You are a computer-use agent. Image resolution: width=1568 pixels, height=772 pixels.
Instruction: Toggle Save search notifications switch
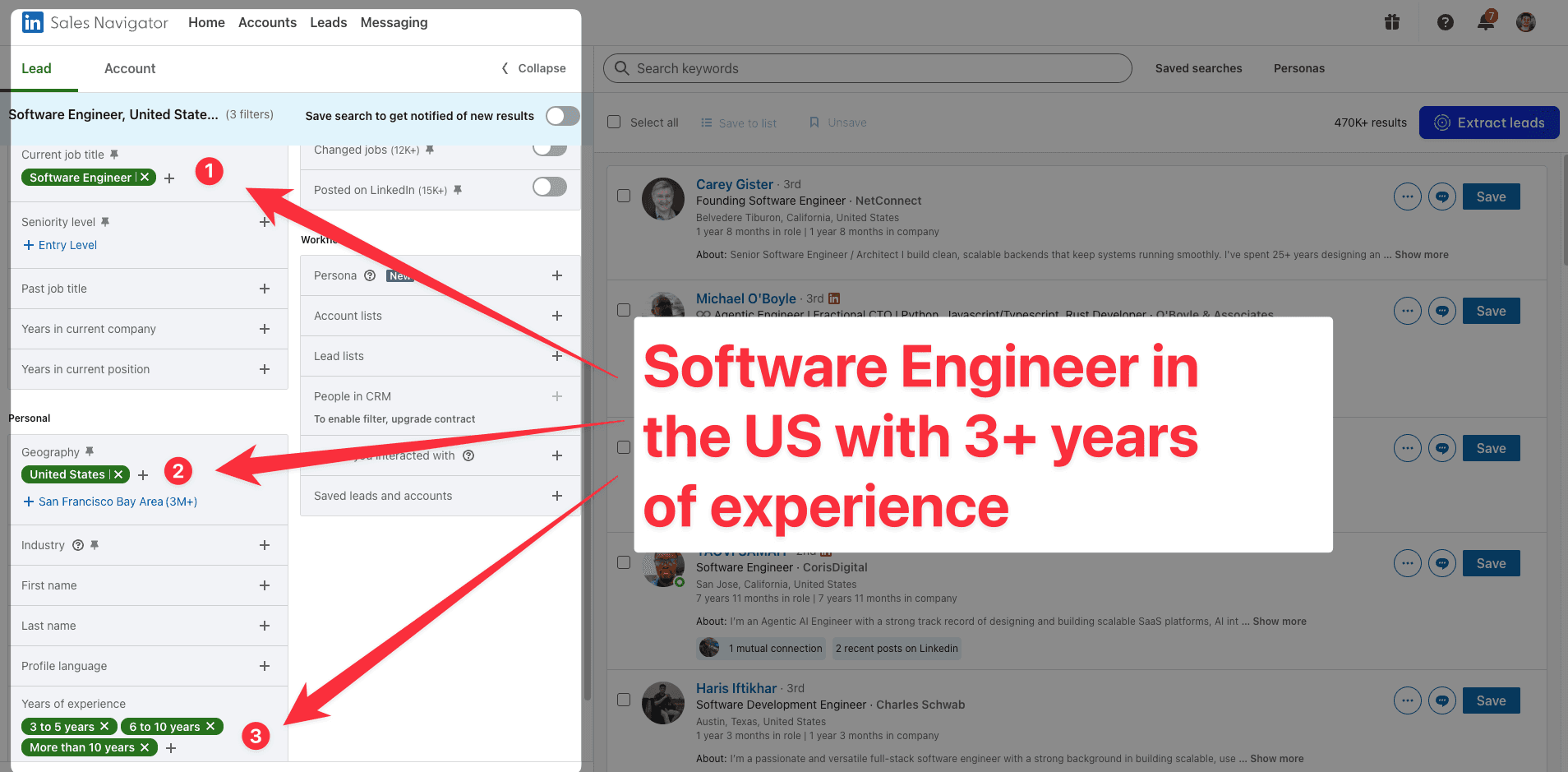pos(563,116)
